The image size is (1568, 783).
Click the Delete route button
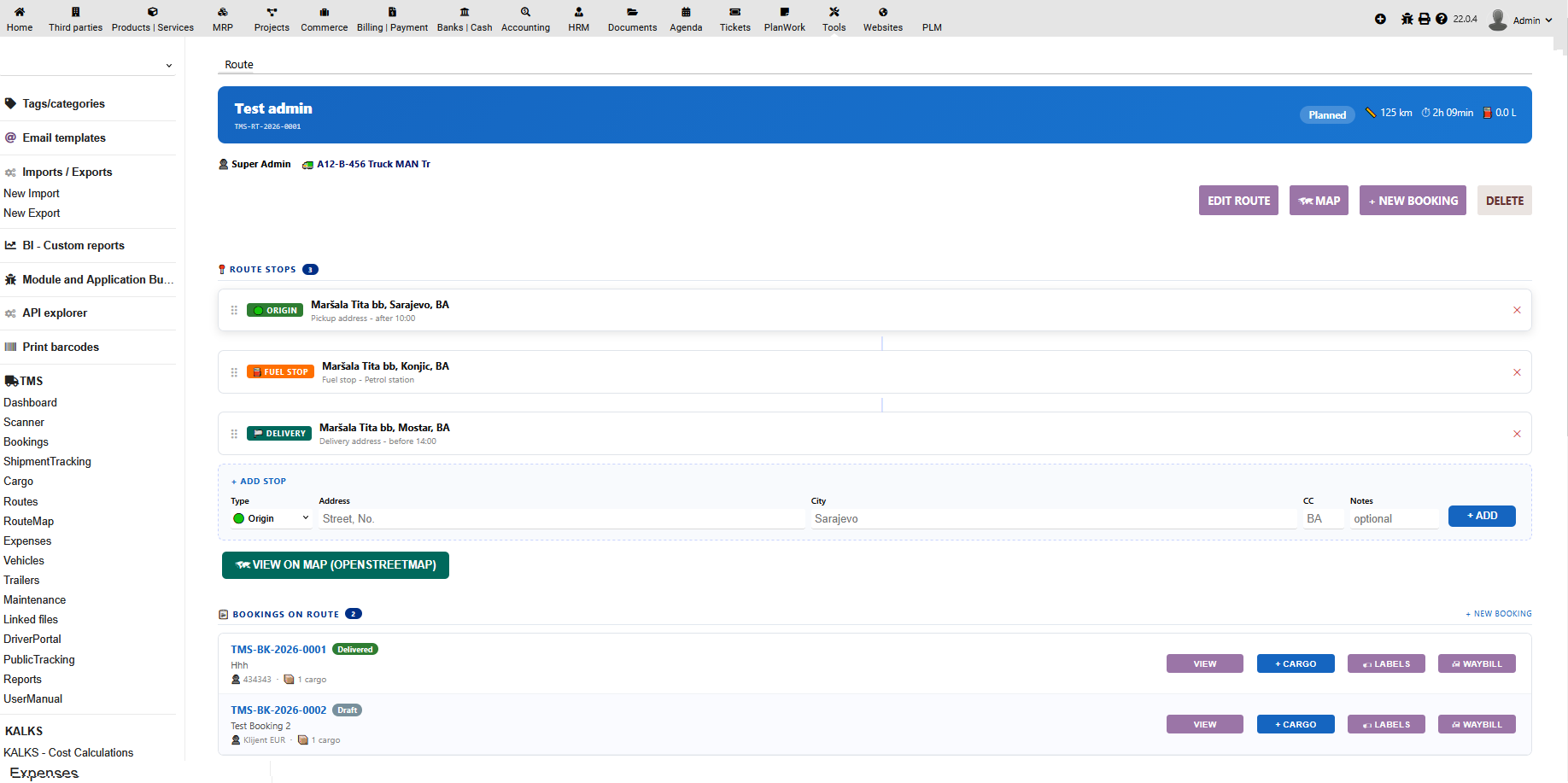(1504, 201)
